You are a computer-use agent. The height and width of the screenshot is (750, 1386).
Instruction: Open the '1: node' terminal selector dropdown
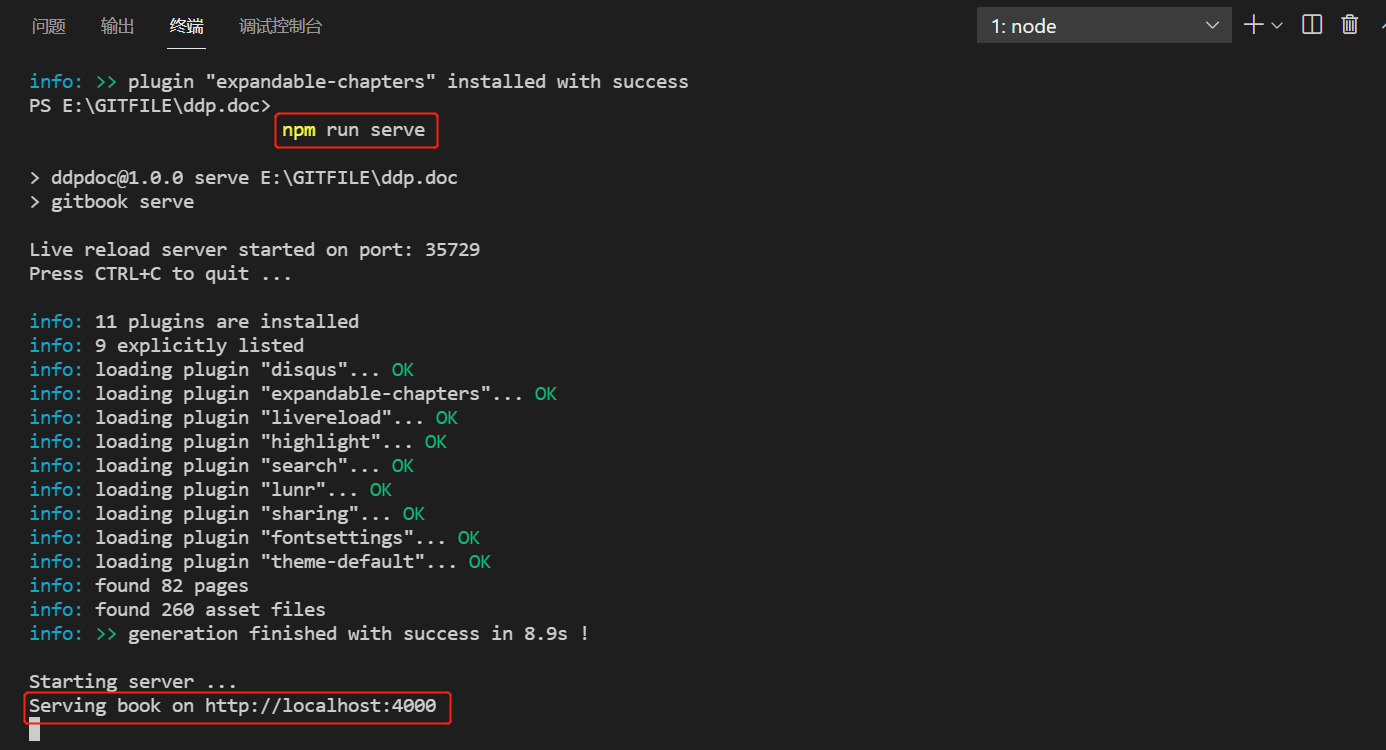click(1103, 26)
